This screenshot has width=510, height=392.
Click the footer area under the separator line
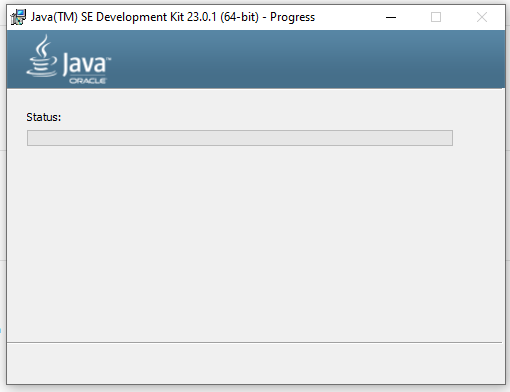point(255,363)
